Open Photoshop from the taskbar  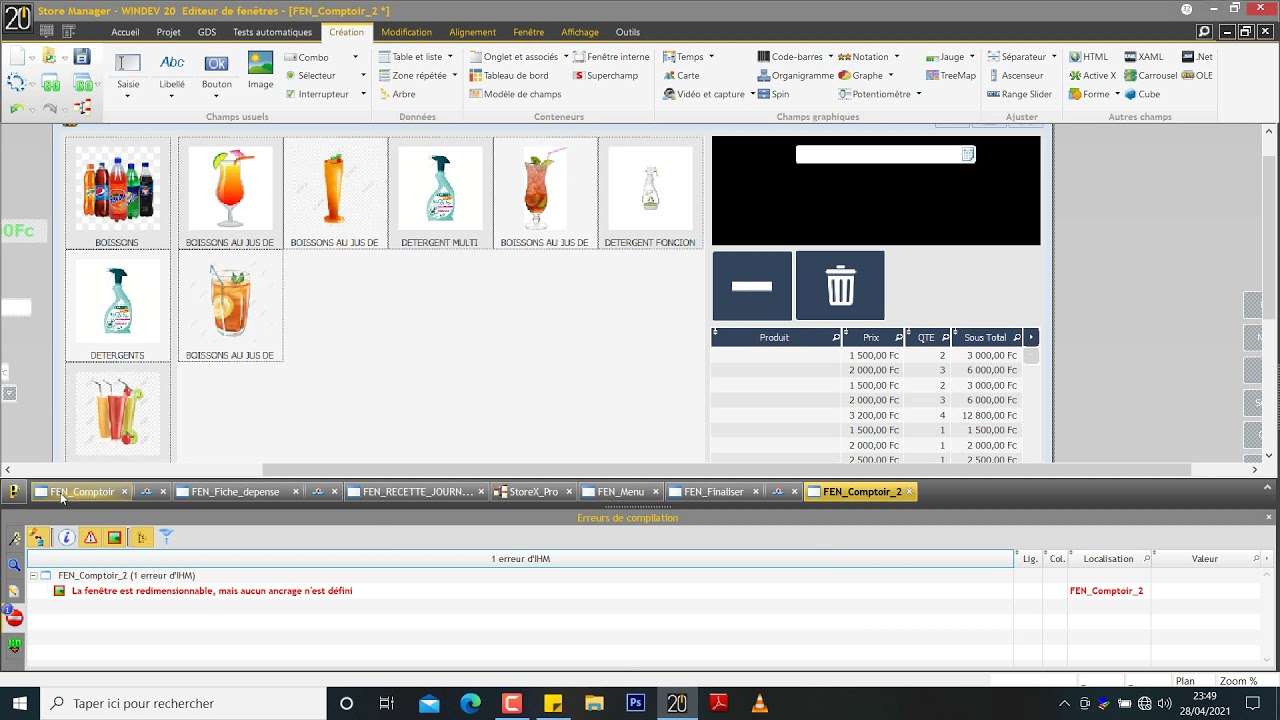635,703
